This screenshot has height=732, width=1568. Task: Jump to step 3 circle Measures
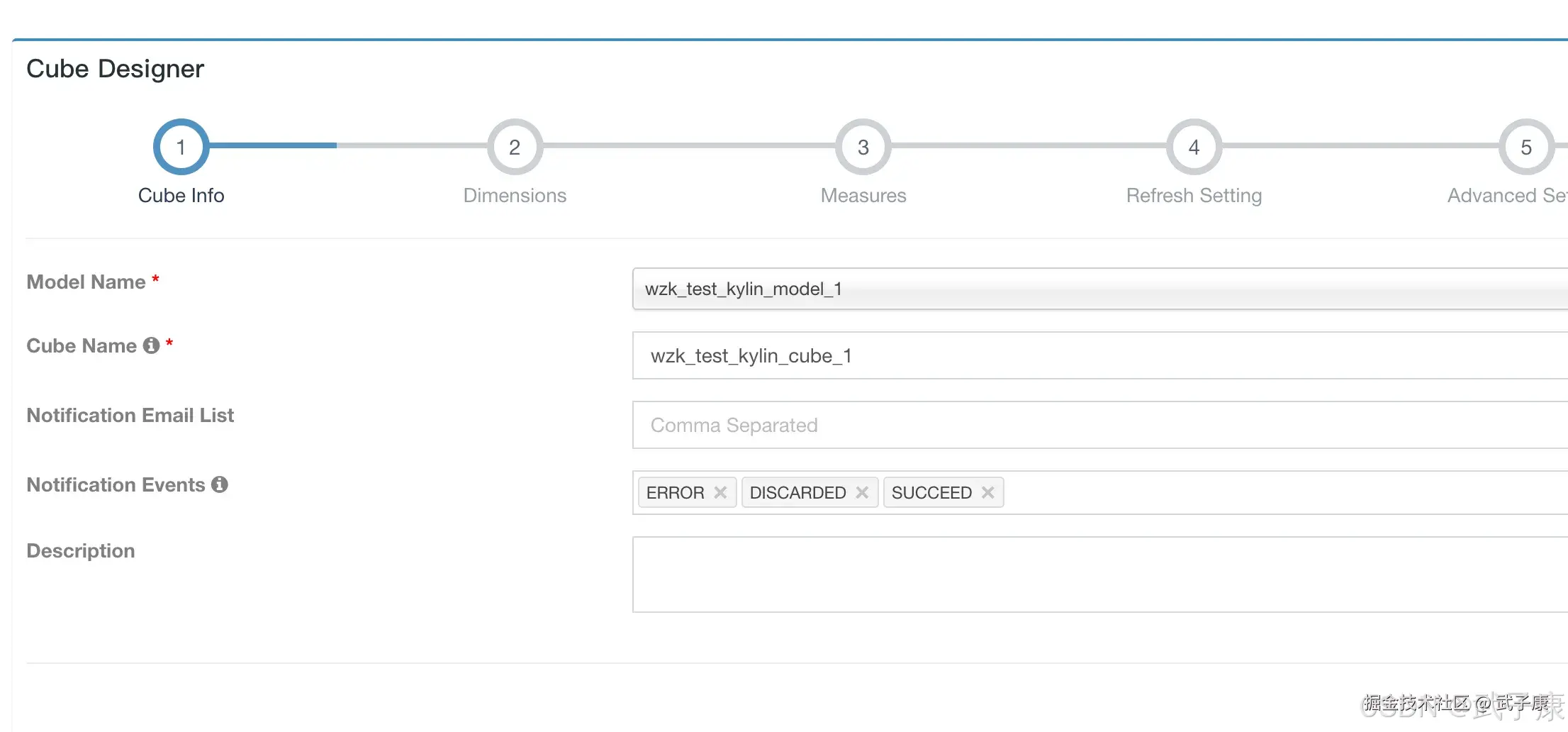[x=863, y=147]
